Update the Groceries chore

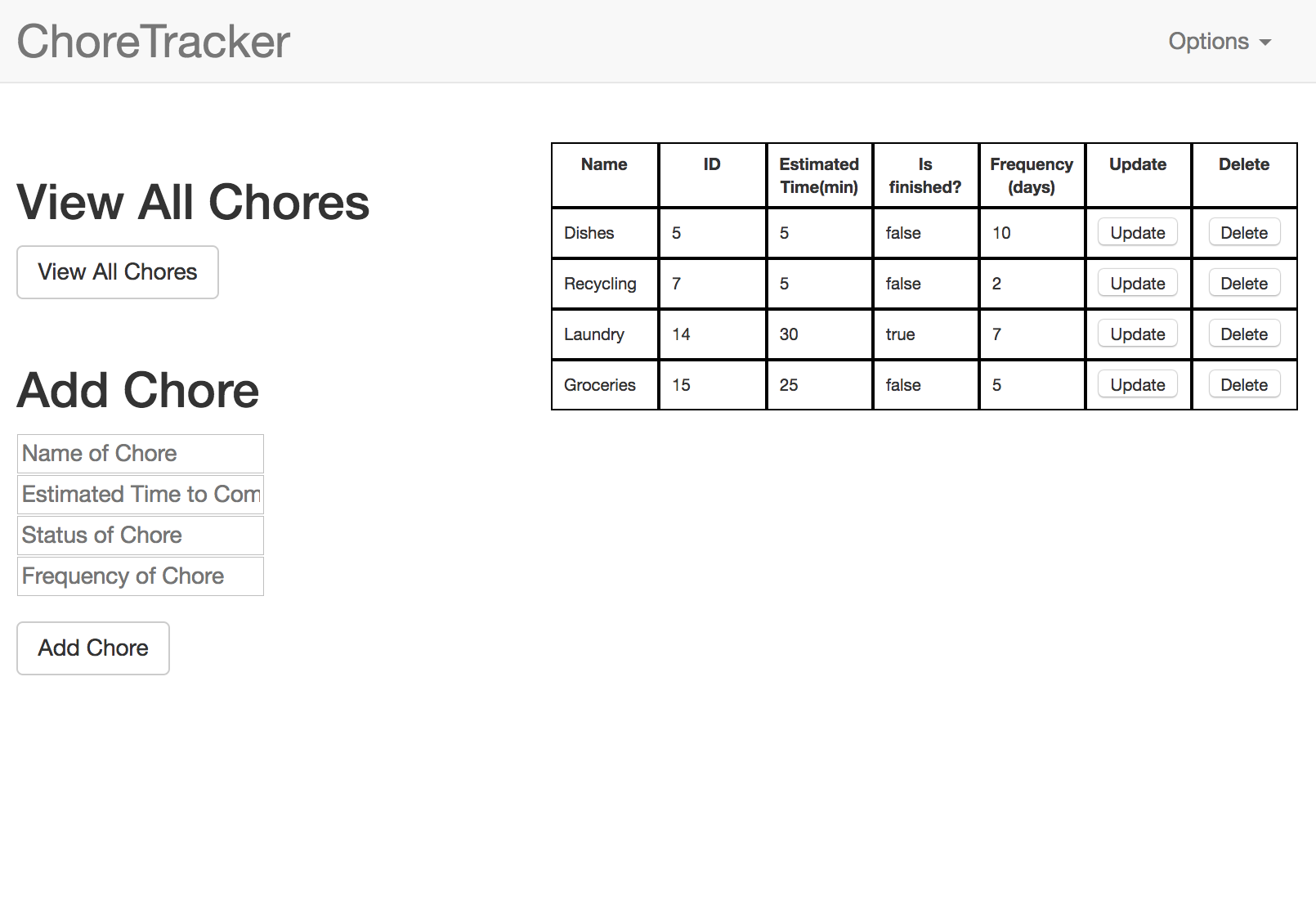coord(1138,385)
